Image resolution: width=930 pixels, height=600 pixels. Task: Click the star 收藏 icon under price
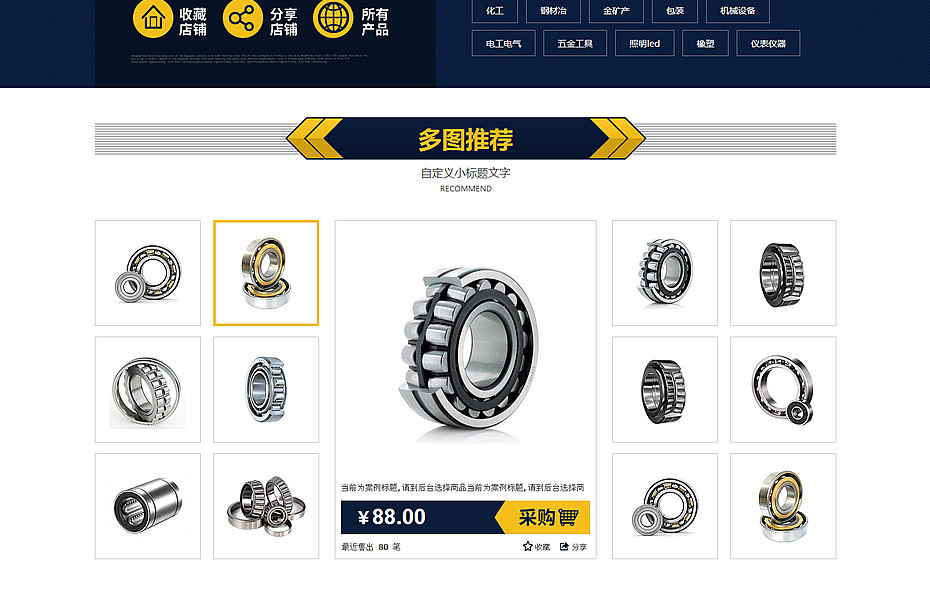pos(527,546)
